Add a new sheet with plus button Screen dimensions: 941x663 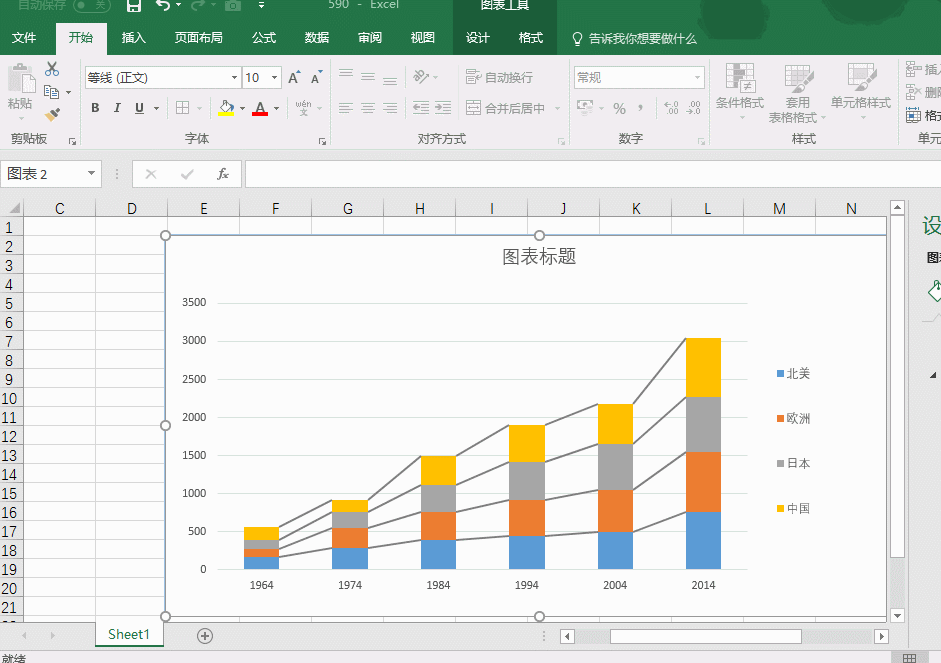coord(205,636)
